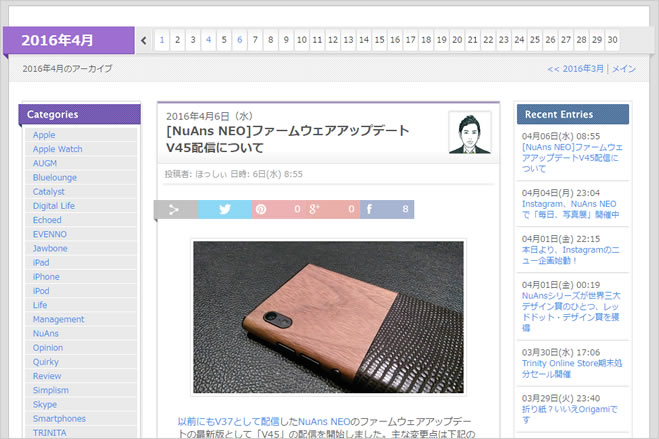659x439 pixels.
Task: Open the NuAns NEO phone case photo
Action: (x=328, y=317)
